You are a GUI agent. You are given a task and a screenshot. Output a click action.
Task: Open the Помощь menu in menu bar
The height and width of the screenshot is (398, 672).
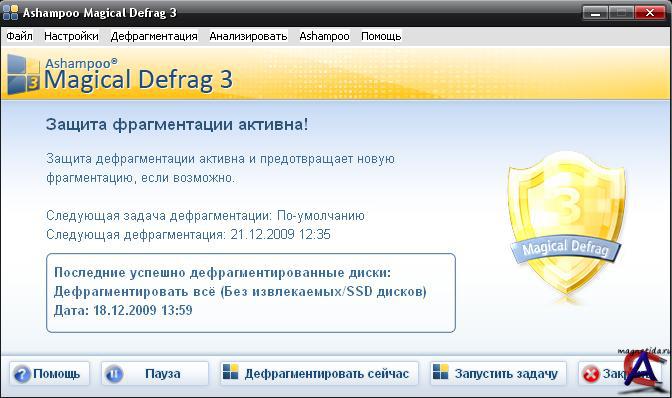pyautogui.click(x=381, y=36)
